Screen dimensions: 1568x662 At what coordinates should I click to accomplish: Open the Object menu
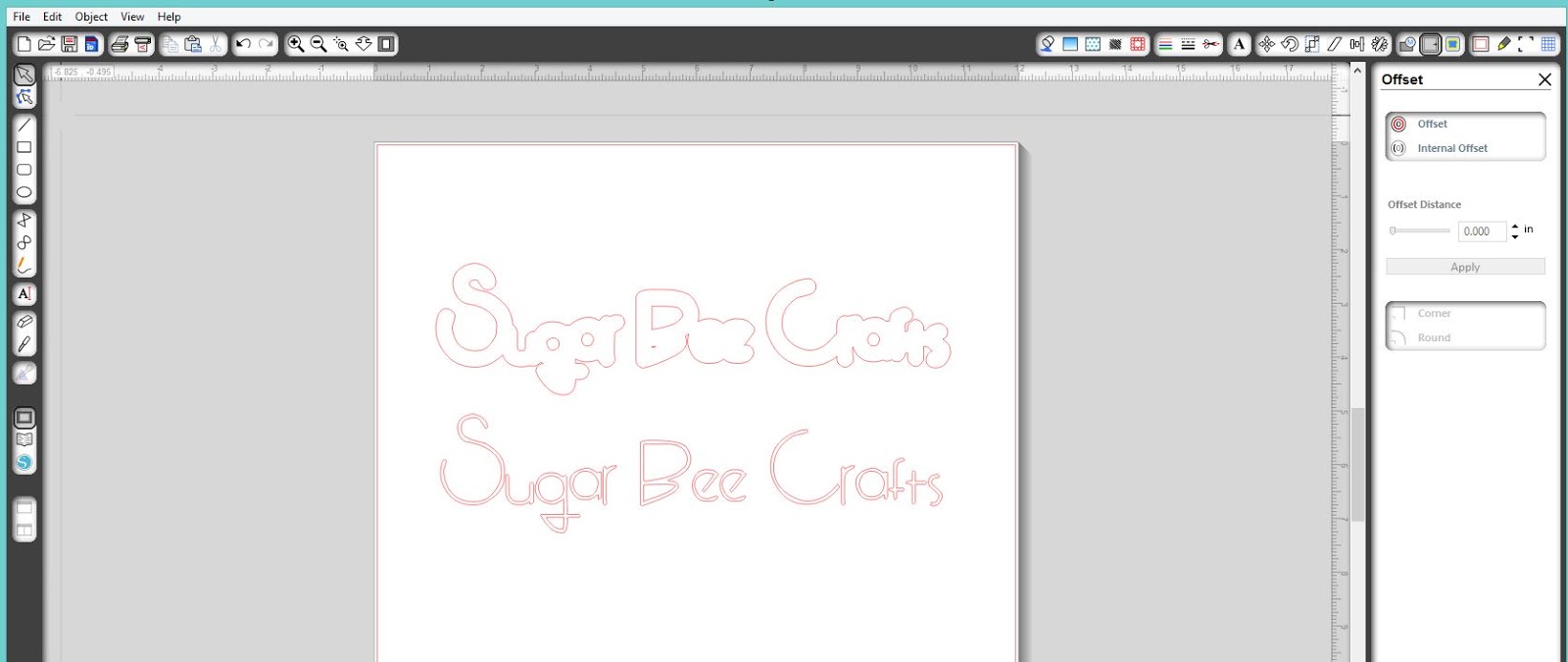[x=91, y=17]
